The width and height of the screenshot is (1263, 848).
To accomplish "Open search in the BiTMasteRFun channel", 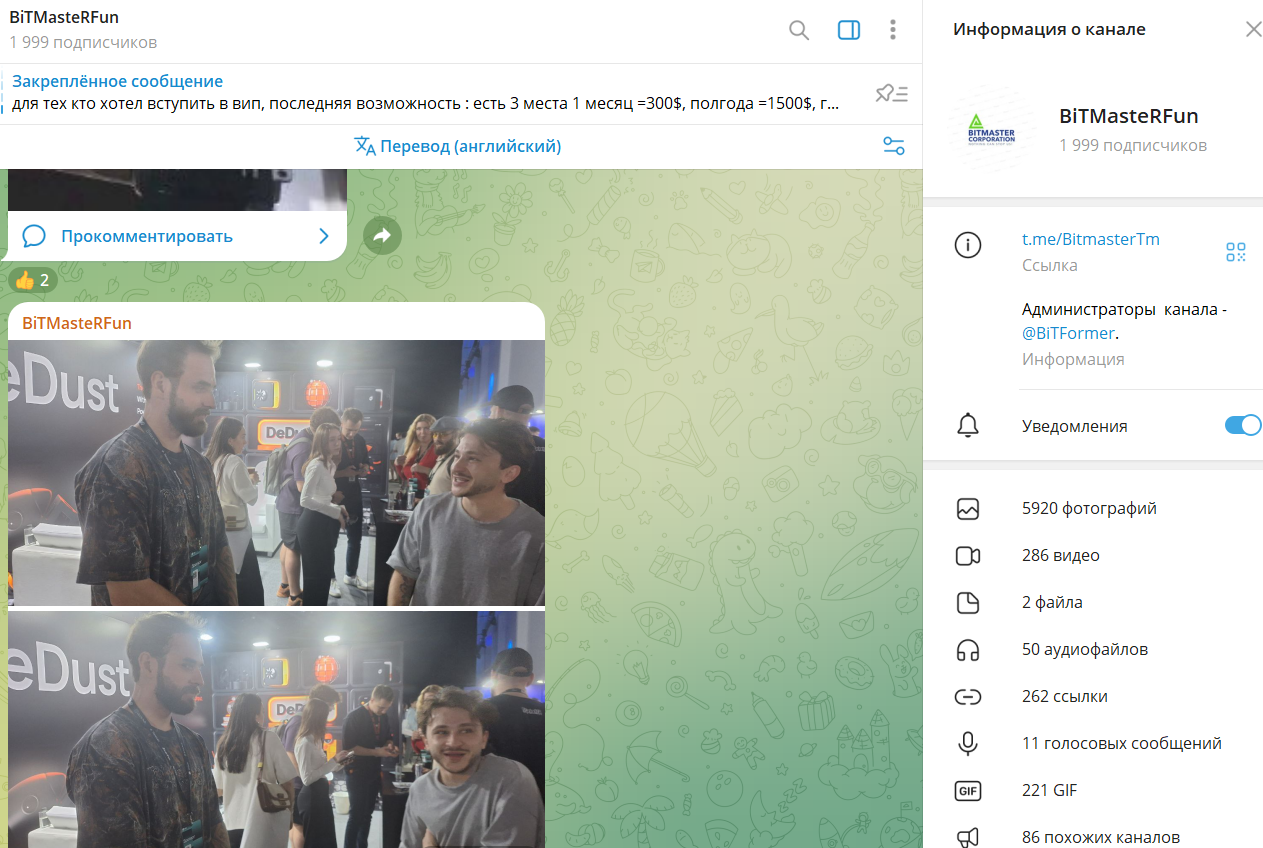I will (x=799, y=30).
